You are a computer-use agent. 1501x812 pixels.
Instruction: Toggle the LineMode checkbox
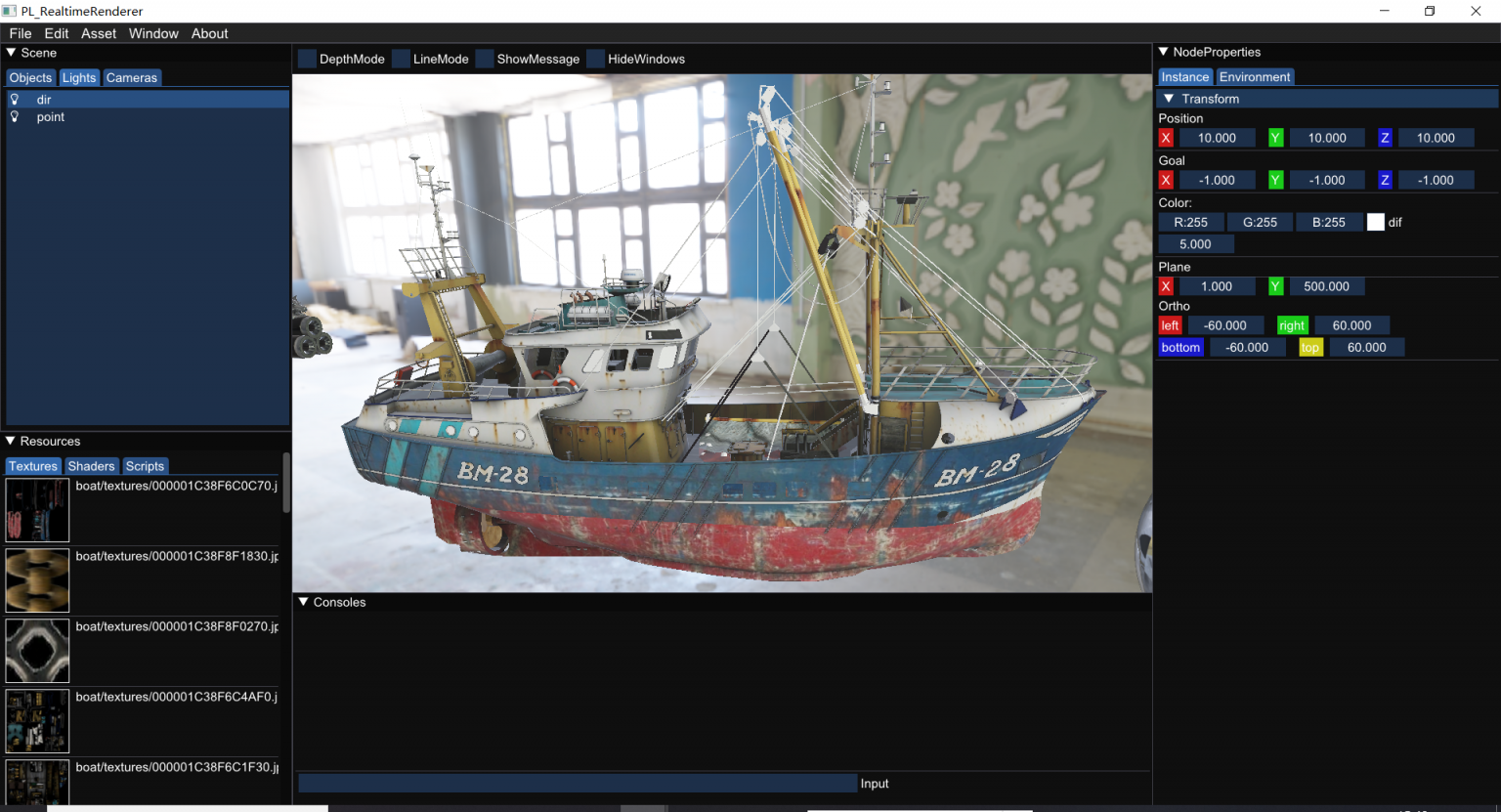coord(401,59)
